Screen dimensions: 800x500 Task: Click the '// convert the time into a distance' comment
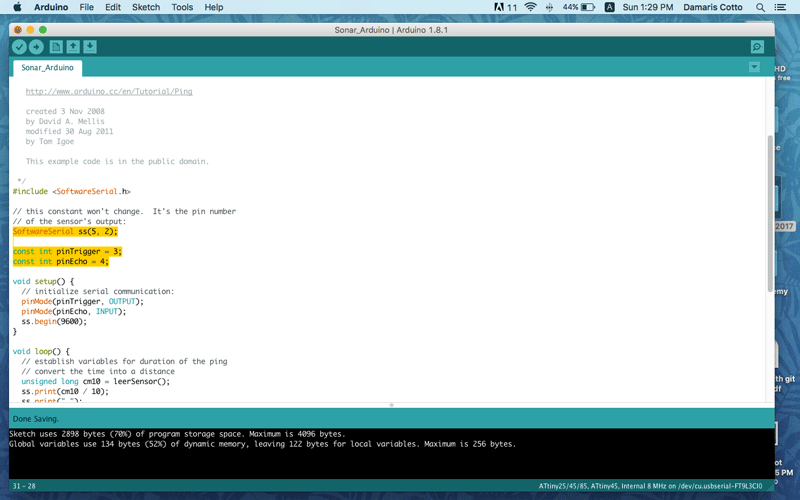(98, 371)
